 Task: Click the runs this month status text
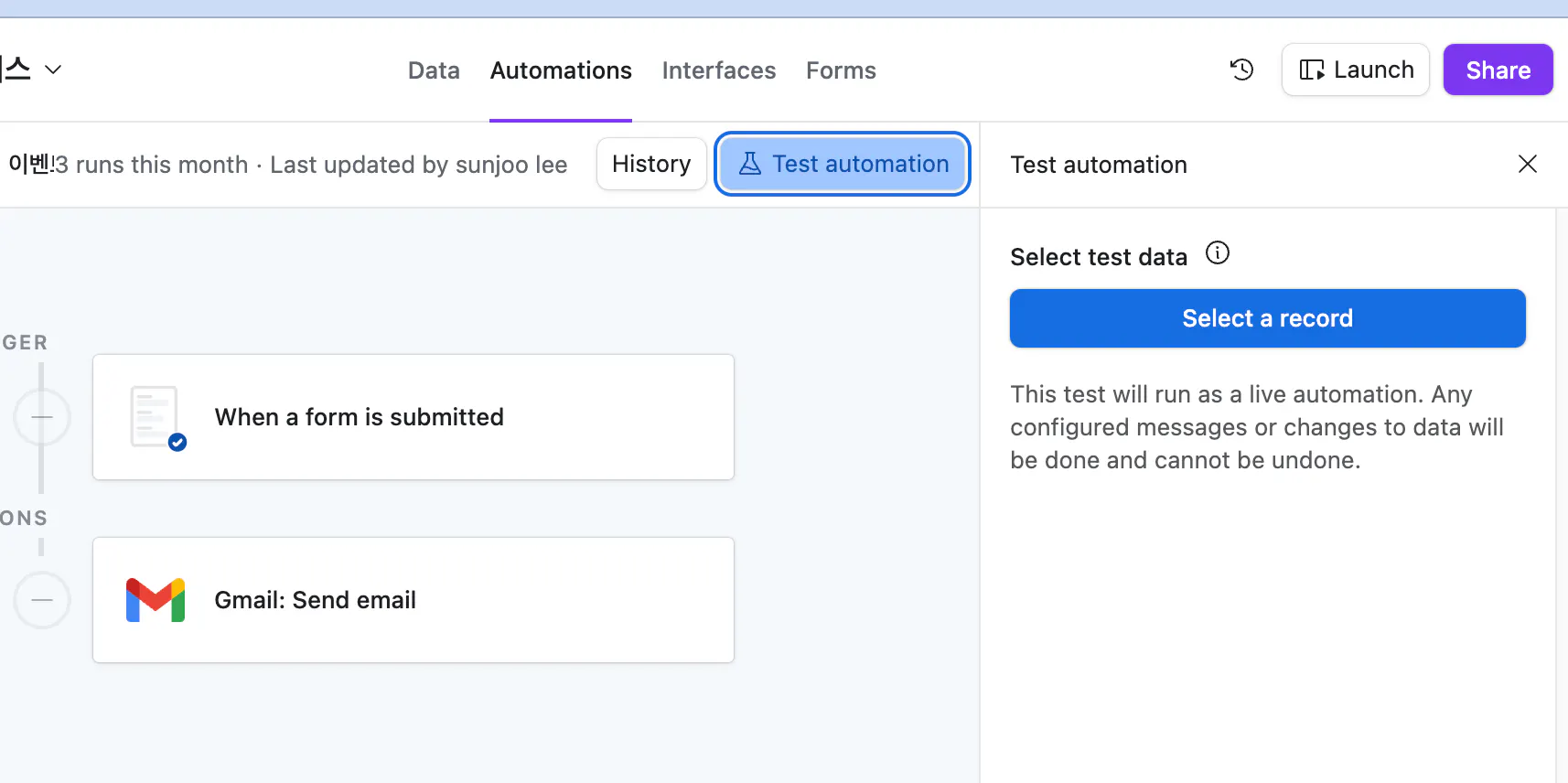pos(162,165)
